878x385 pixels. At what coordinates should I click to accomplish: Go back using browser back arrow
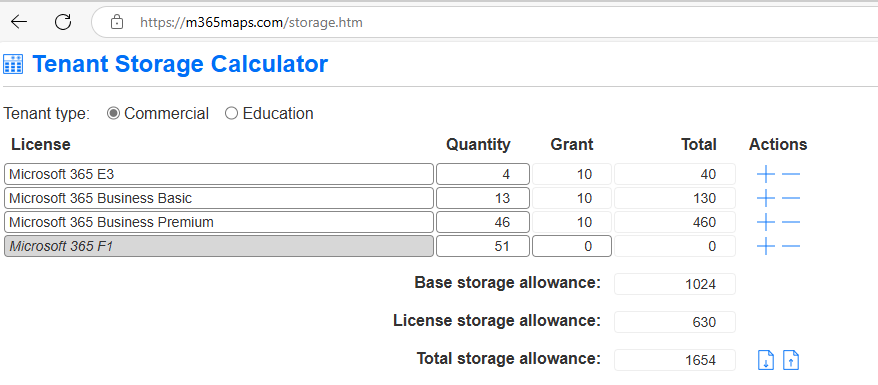point(19,22)
